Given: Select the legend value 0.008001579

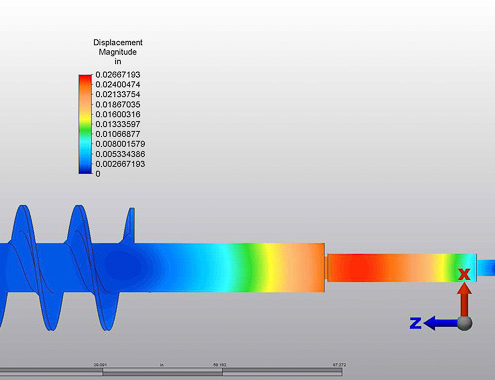Looking at the screenshot, I should tap(120, 144).
